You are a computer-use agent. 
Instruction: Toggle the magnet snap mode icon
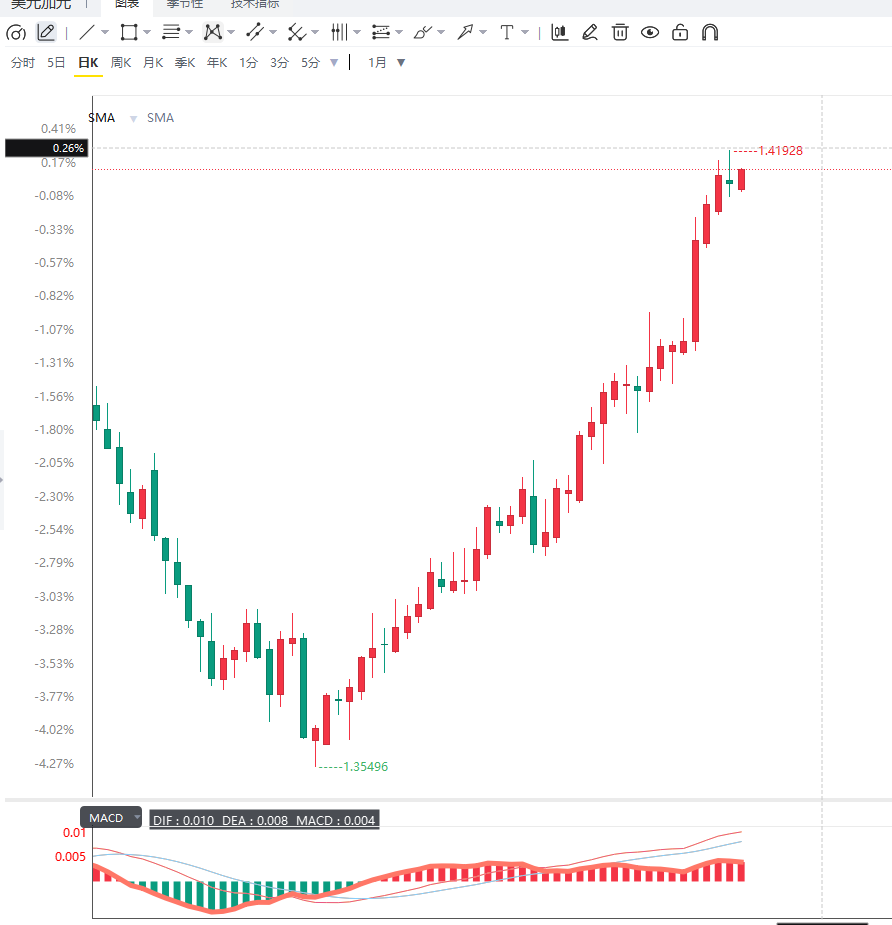coord(710,32)
